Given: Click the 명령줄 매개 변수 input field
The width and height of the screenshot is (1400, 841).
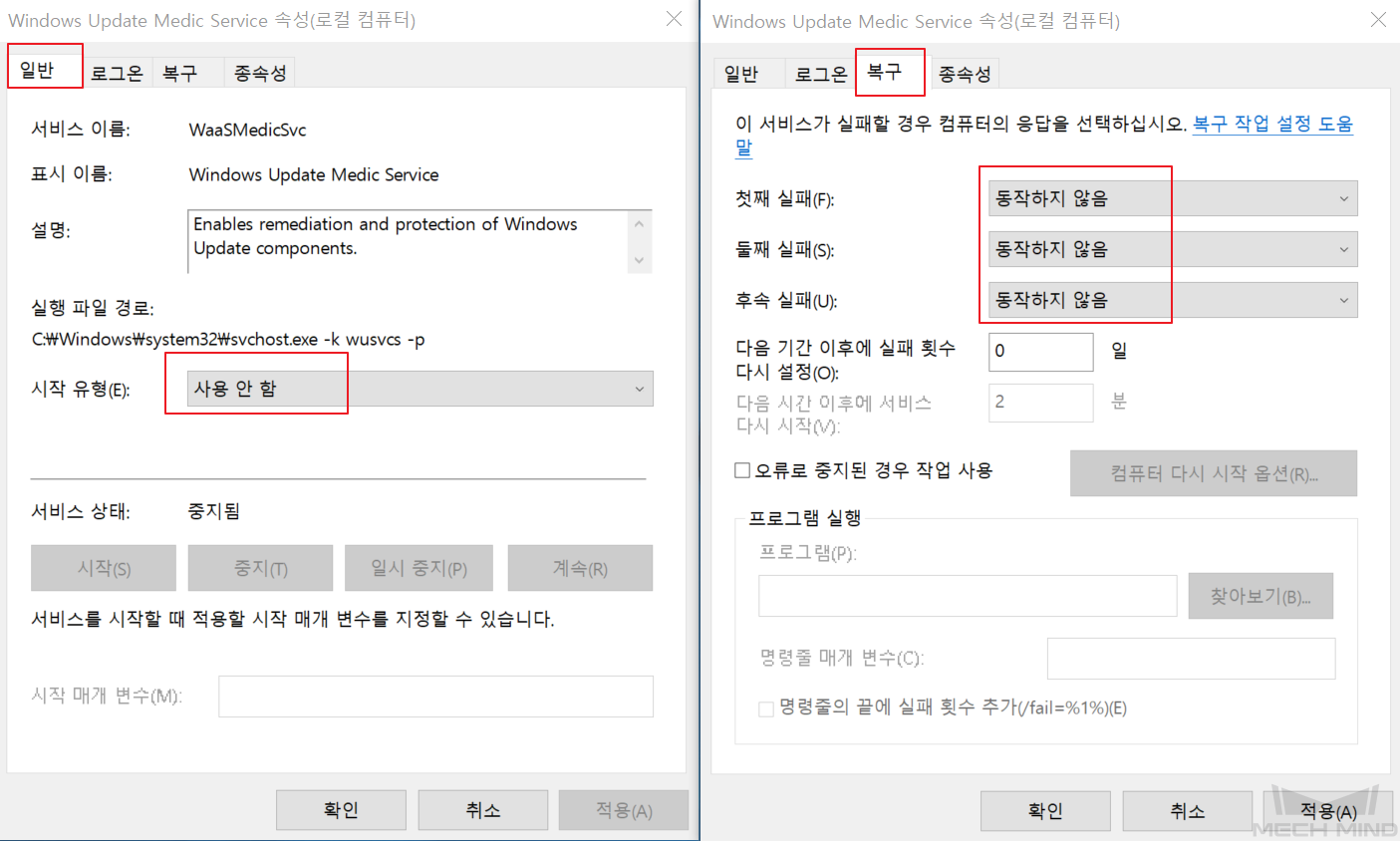Looking at the screenshot, I should [x=1191, y=659].
